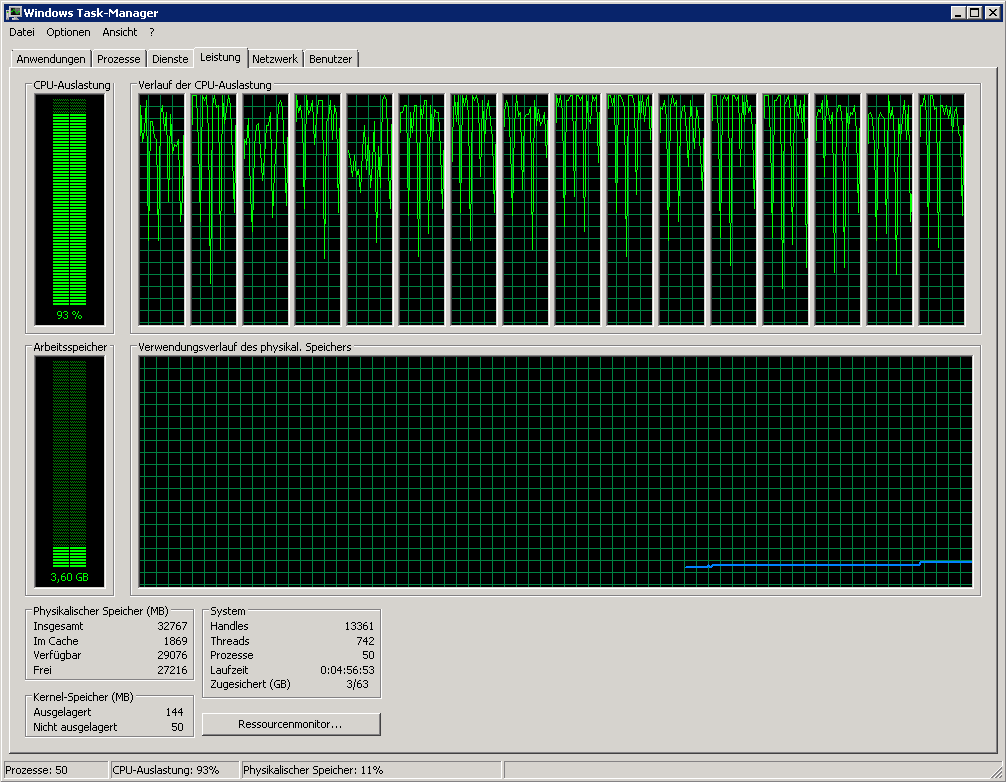Click the Prozesse label in System group
The image size is (1006, 782).
232,655
